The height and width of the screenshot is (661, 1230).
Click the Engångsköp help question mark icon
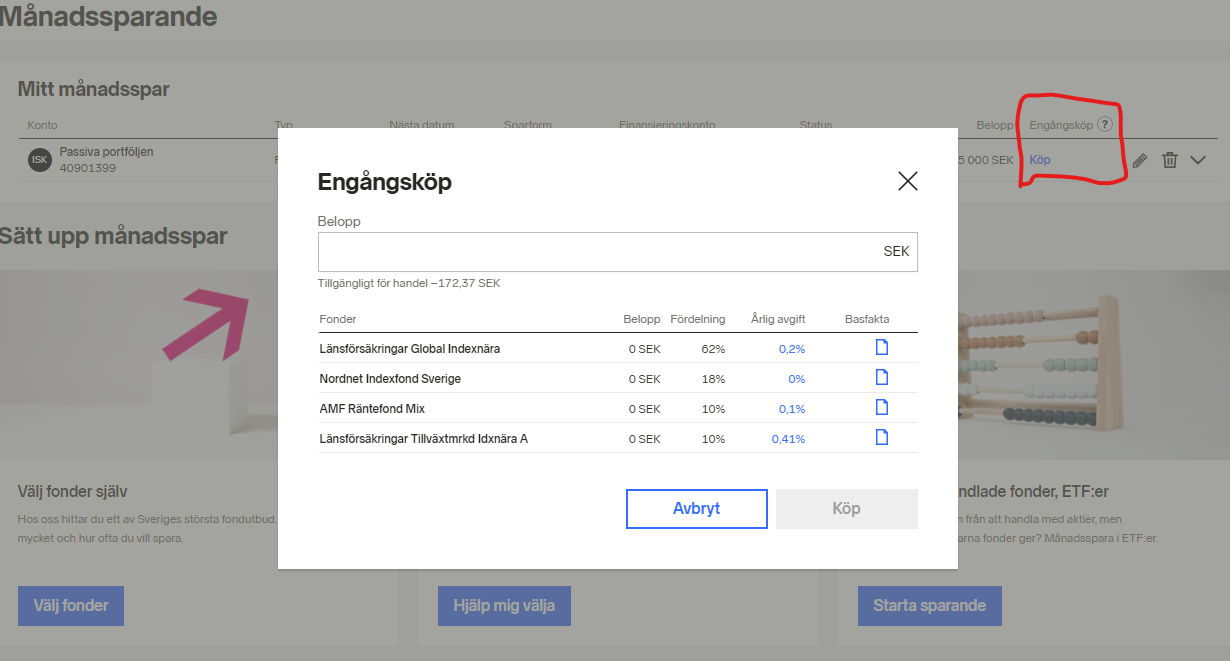point(1104,125)
